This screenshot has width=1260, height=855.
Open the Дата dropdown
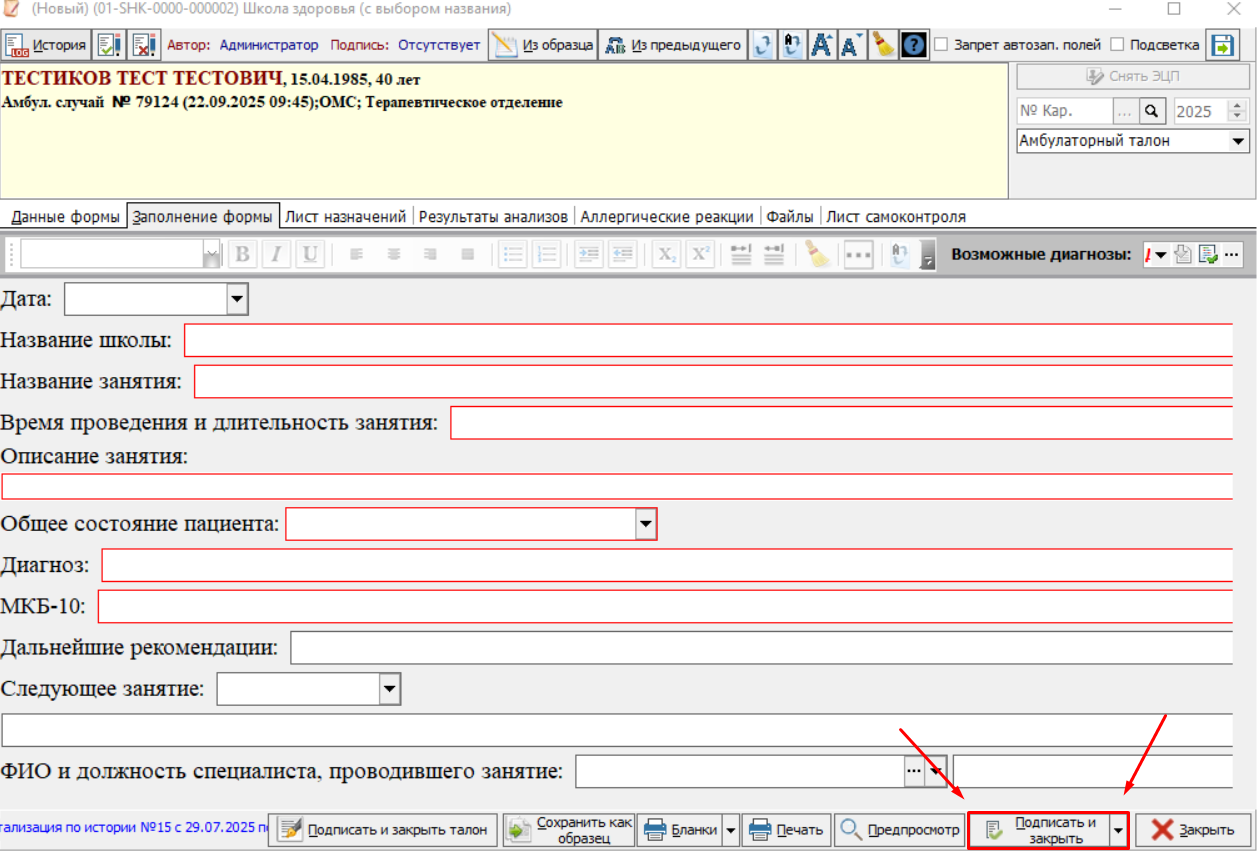pyautogui.click(x=237, y=299)
